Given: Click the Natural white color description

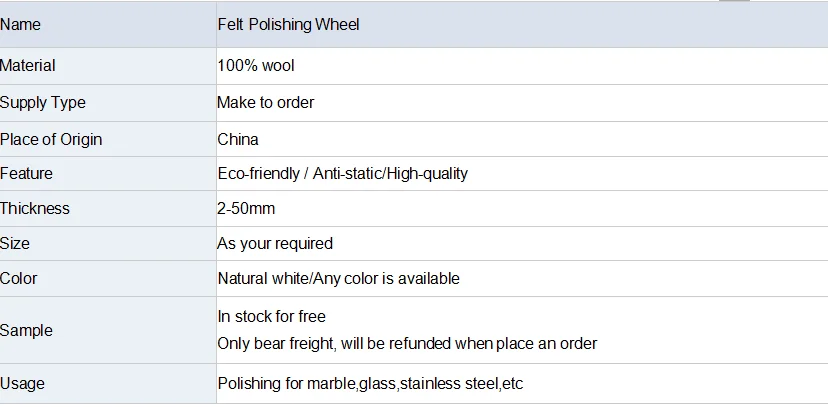Looking at the screenshot, I should 338,279.
